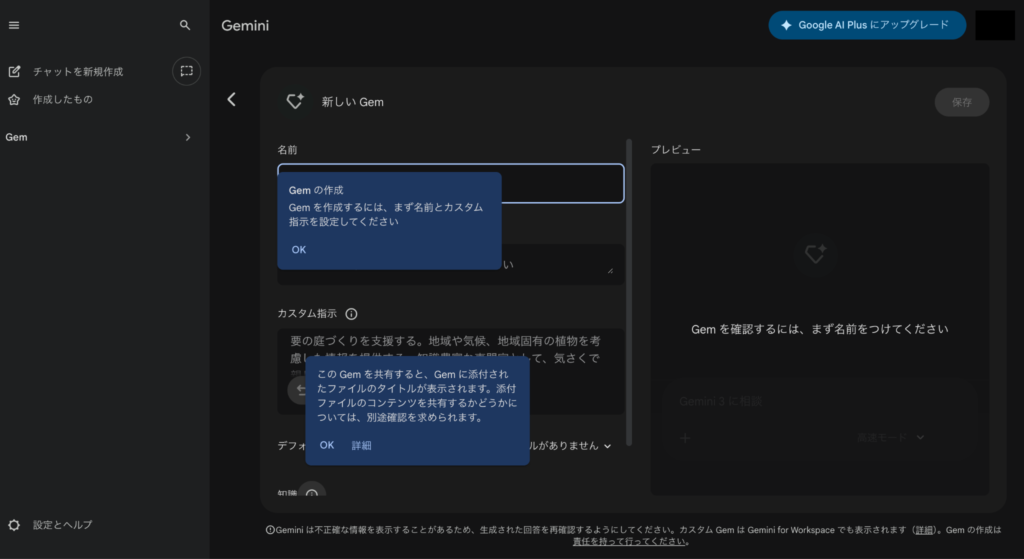This screenshot has height=559, width=1024.
Task: Click the 作成したもの sidebar icon
Action: 14,99
